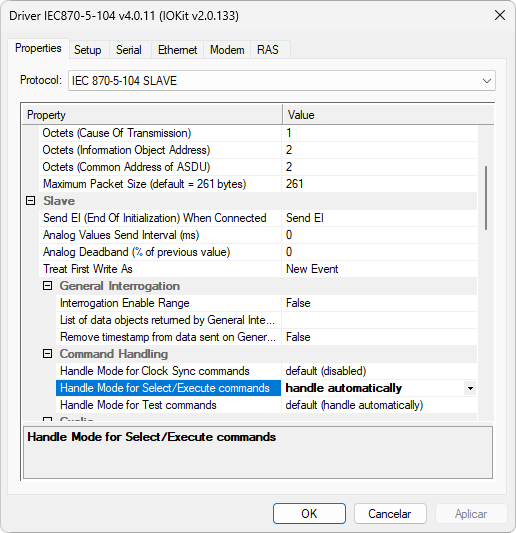
Task: Open the Select/Execute handle mode dropdown arrow
Action: coord(470,388)
